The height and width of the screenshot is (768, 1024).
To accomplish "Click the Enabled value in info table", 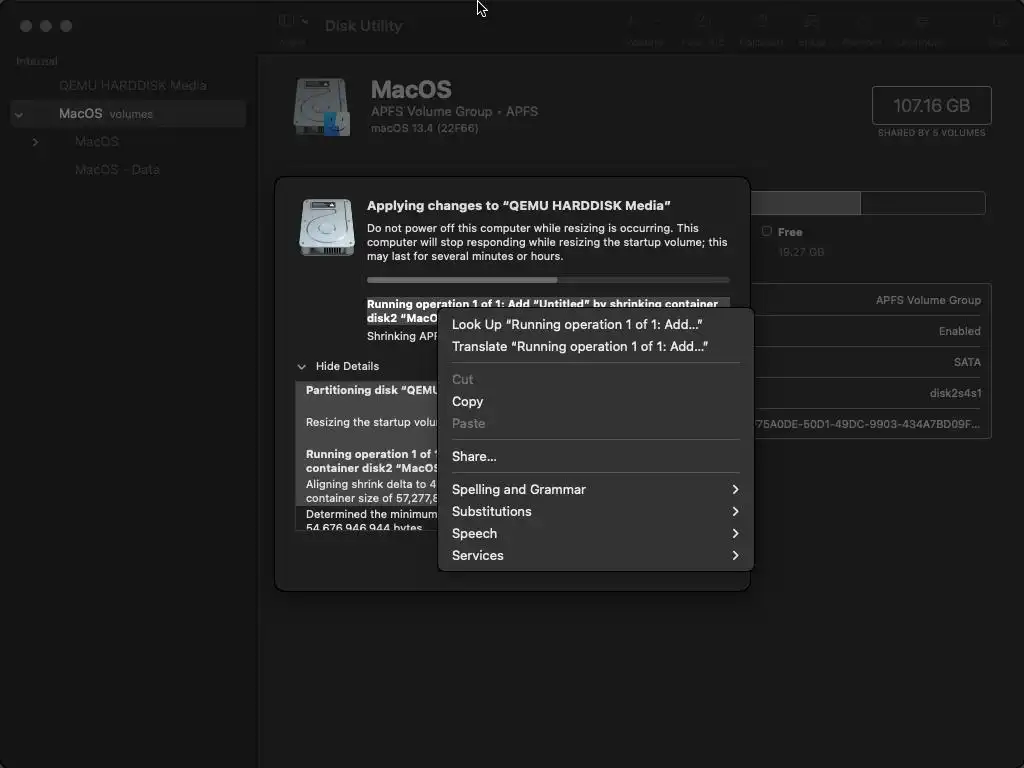I will (959, 332).
